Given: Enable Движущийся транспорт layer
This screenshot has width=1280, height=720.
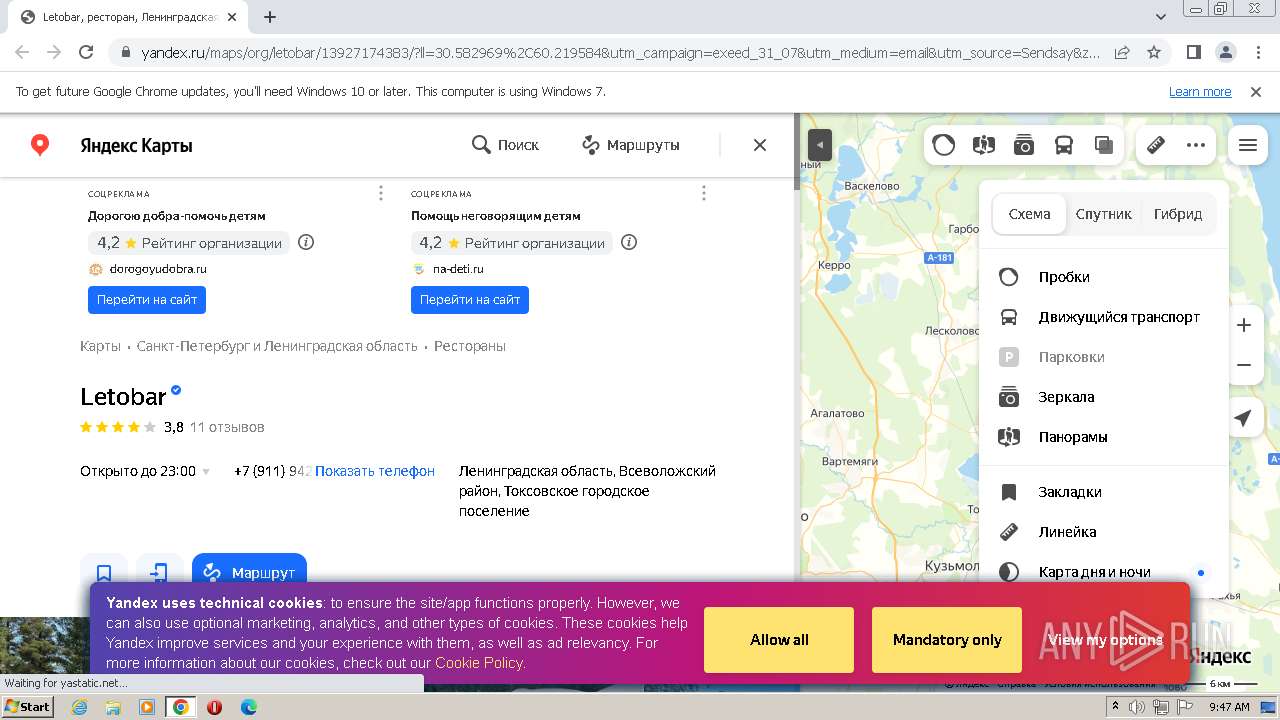Looking at the screenshot, I should pos(1103,317).
